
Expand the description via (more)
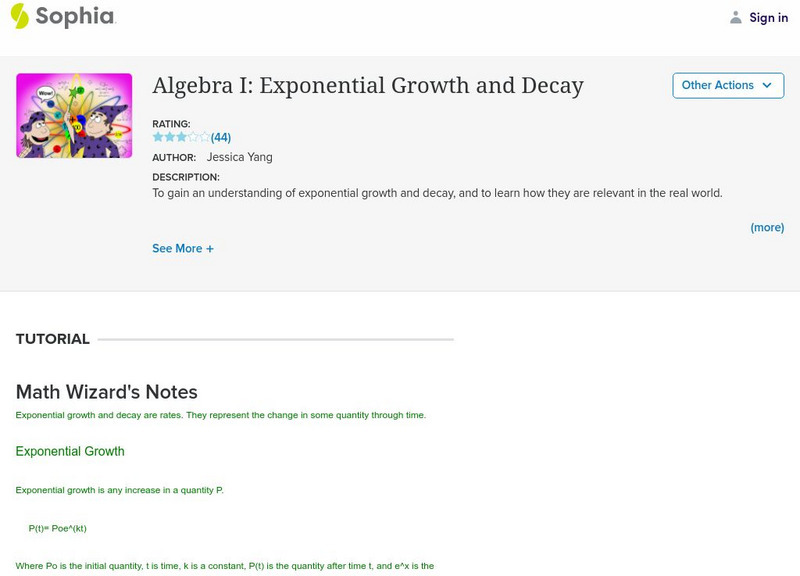[x=767, y=227]
